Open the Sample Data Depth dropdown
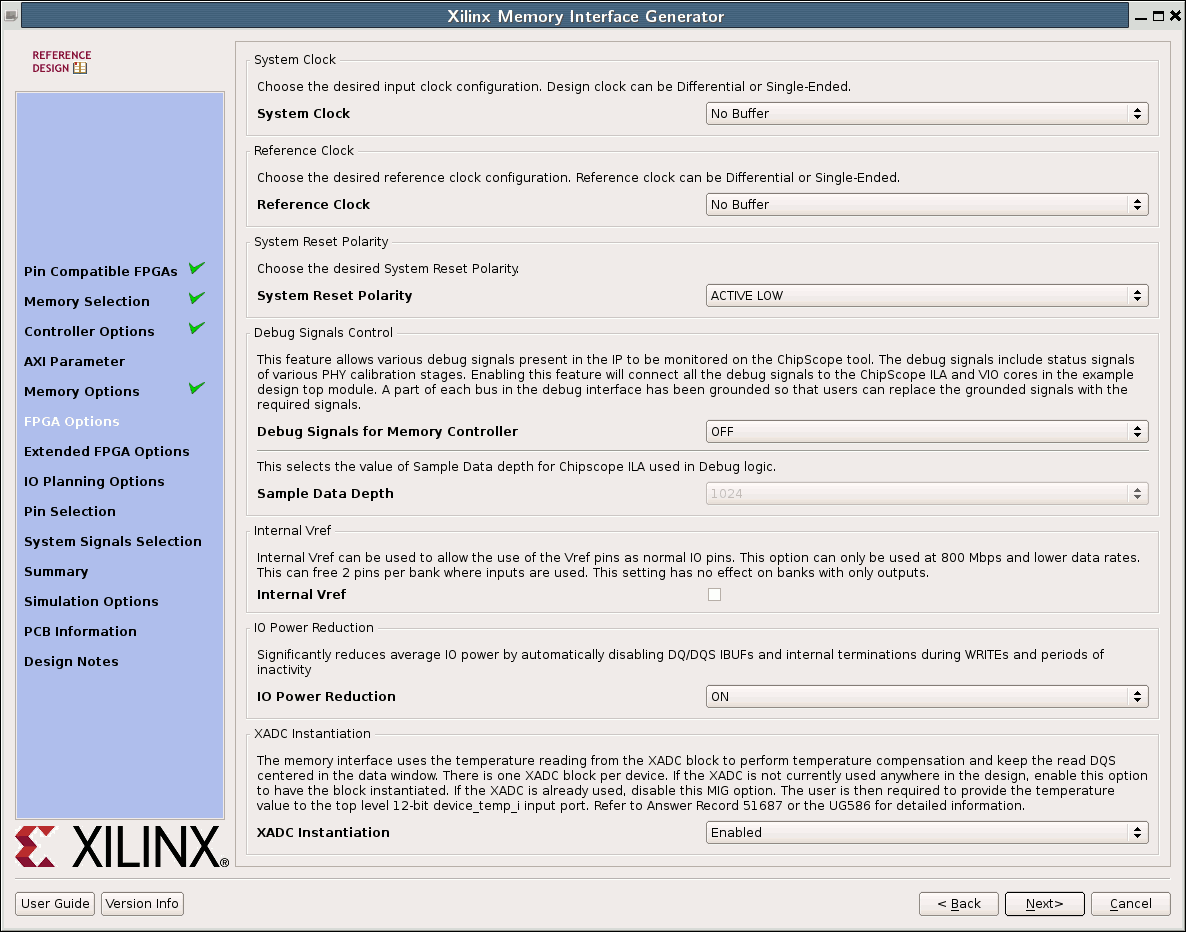The image size is (1186, 932). pos(927,493)
